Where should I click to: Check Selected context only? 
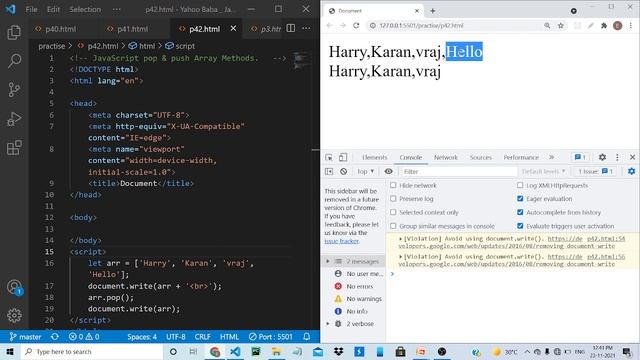point(393,212)
